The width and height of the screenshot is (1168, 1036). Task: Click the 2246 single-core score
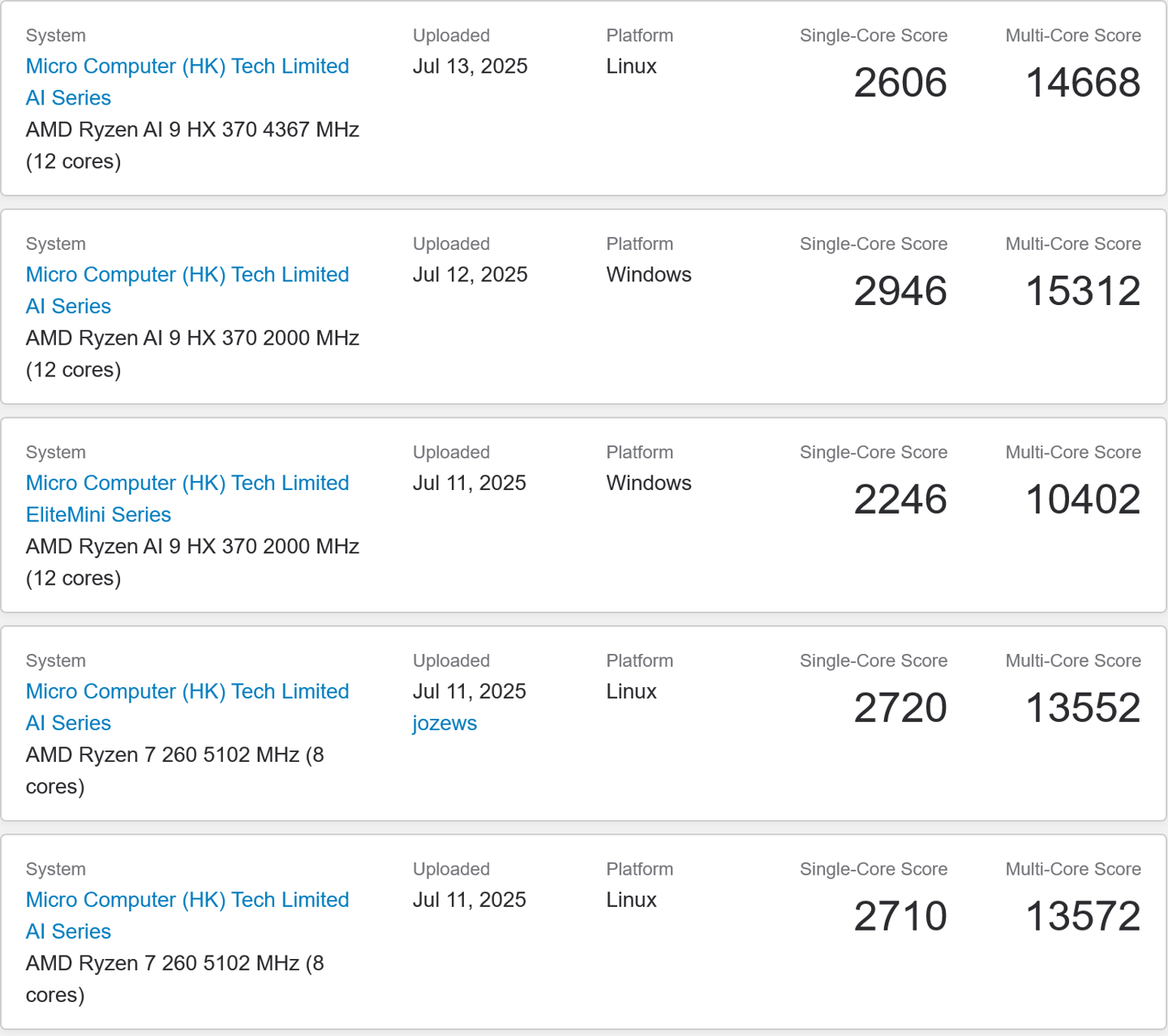[x=900, y=500]
